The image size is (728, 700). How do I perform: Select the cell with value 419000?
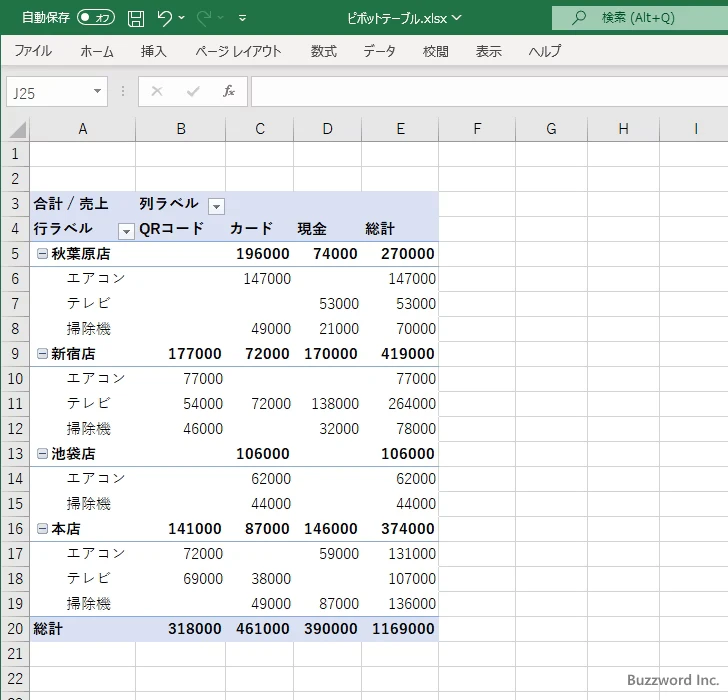coord(400,354)
